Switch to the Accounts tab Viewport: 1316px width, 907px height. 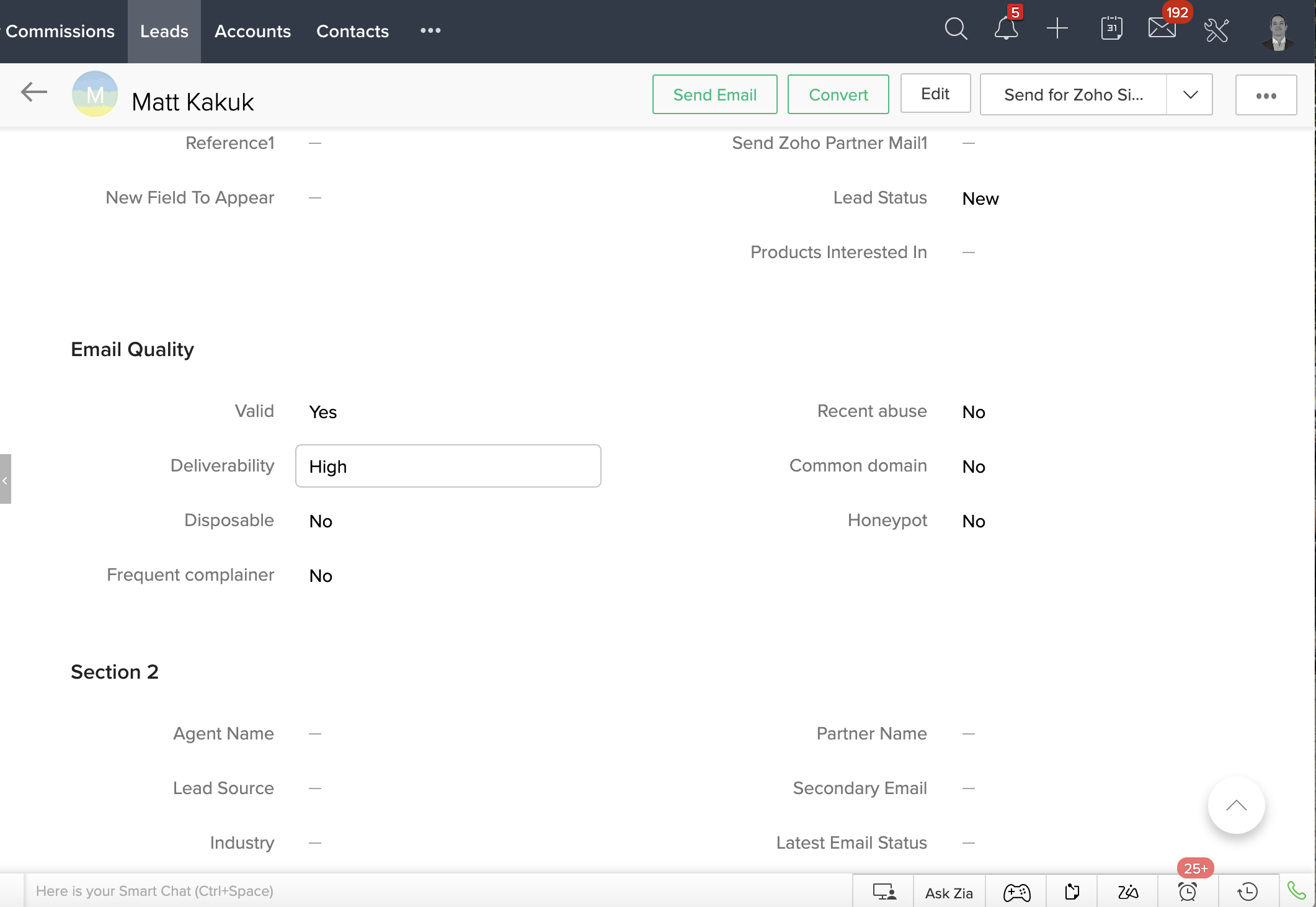[x=252, y=32]
